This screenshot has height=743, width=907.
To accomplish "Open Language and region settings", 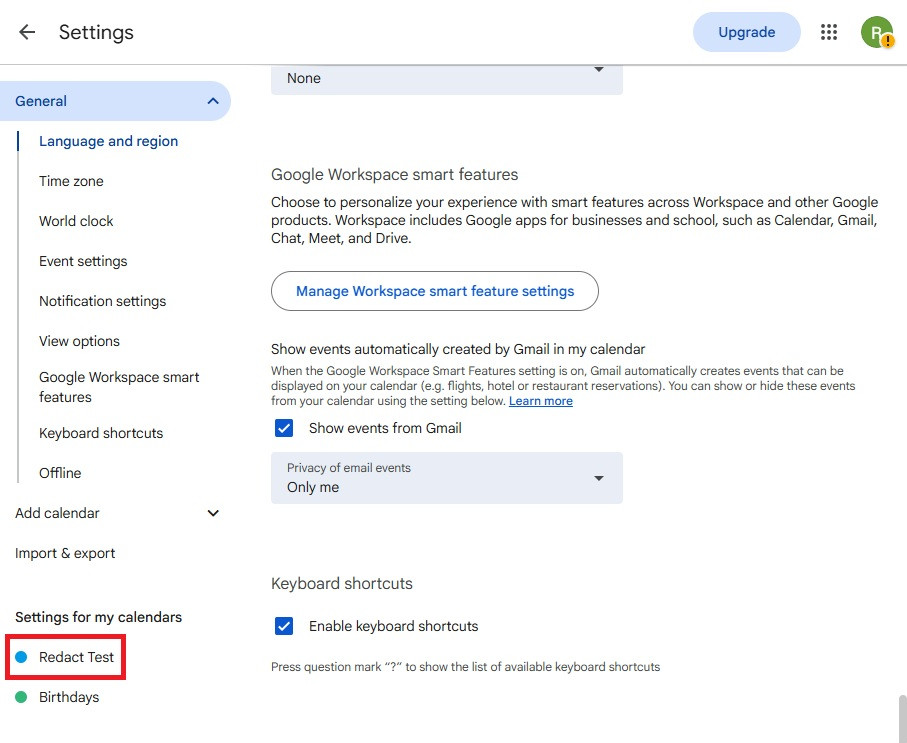I will pyautogui.click(x=108, y=141).
